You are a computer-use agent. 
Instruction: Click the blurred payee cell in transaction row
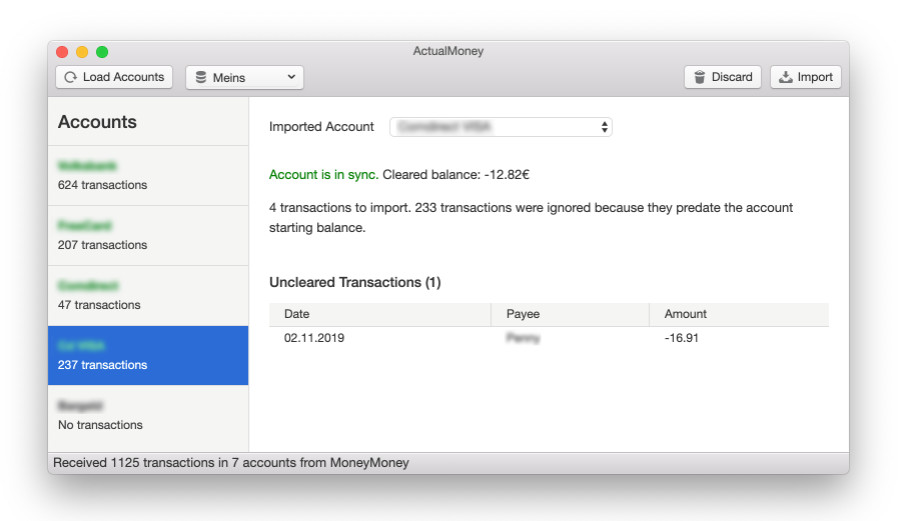tap(523, 338)
